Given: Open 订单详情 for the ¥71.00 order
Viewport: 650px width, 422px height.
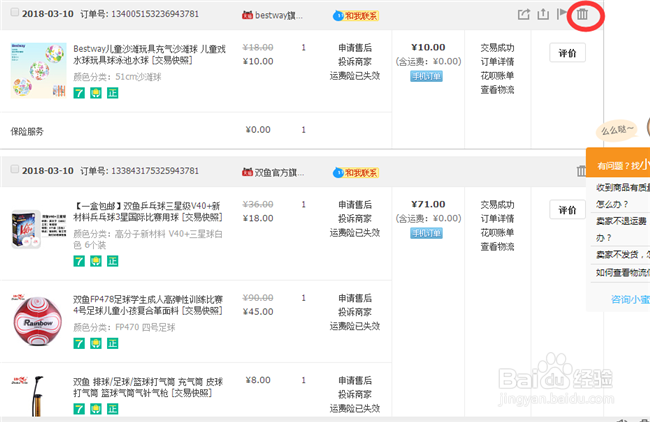Looking at the screenshot, I should 497,219.
